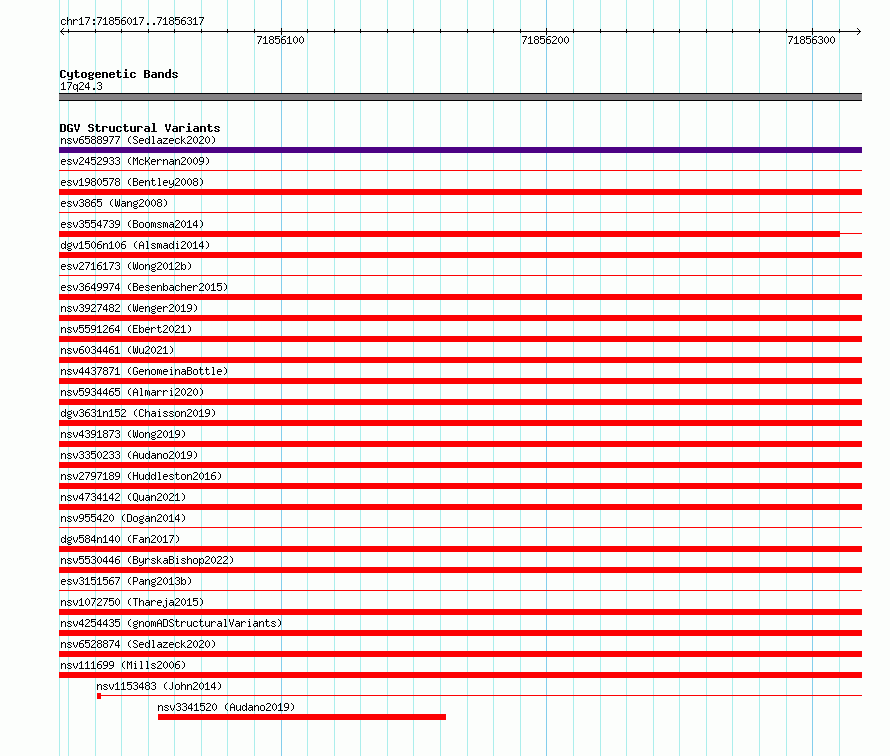Open variant nsv1153483 (John2014)
The width and height of the screenshot is (890, 756).
(159, 686)
